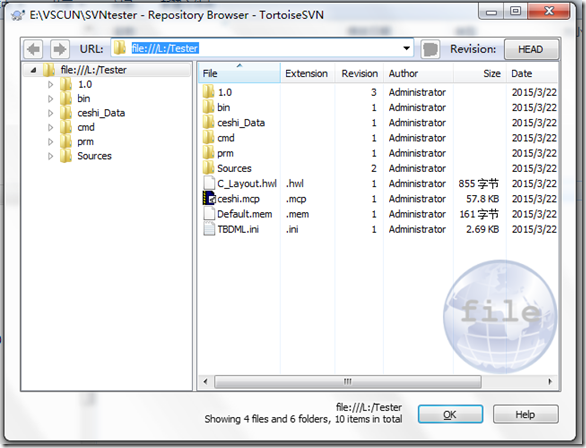Select the Sources folder icon in file list
This screenshot has width=586, height=448.
[208, 168]
